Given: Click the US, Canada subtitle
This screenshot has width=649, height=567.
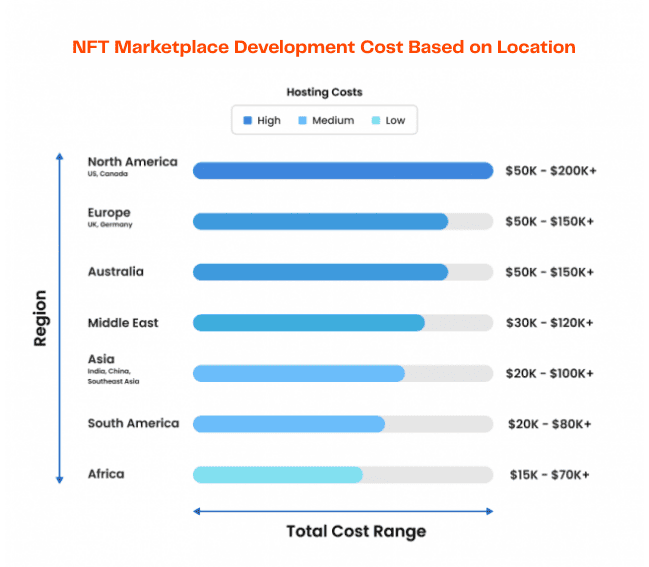Looking at the screenshot, I should (x=108, y=174).
